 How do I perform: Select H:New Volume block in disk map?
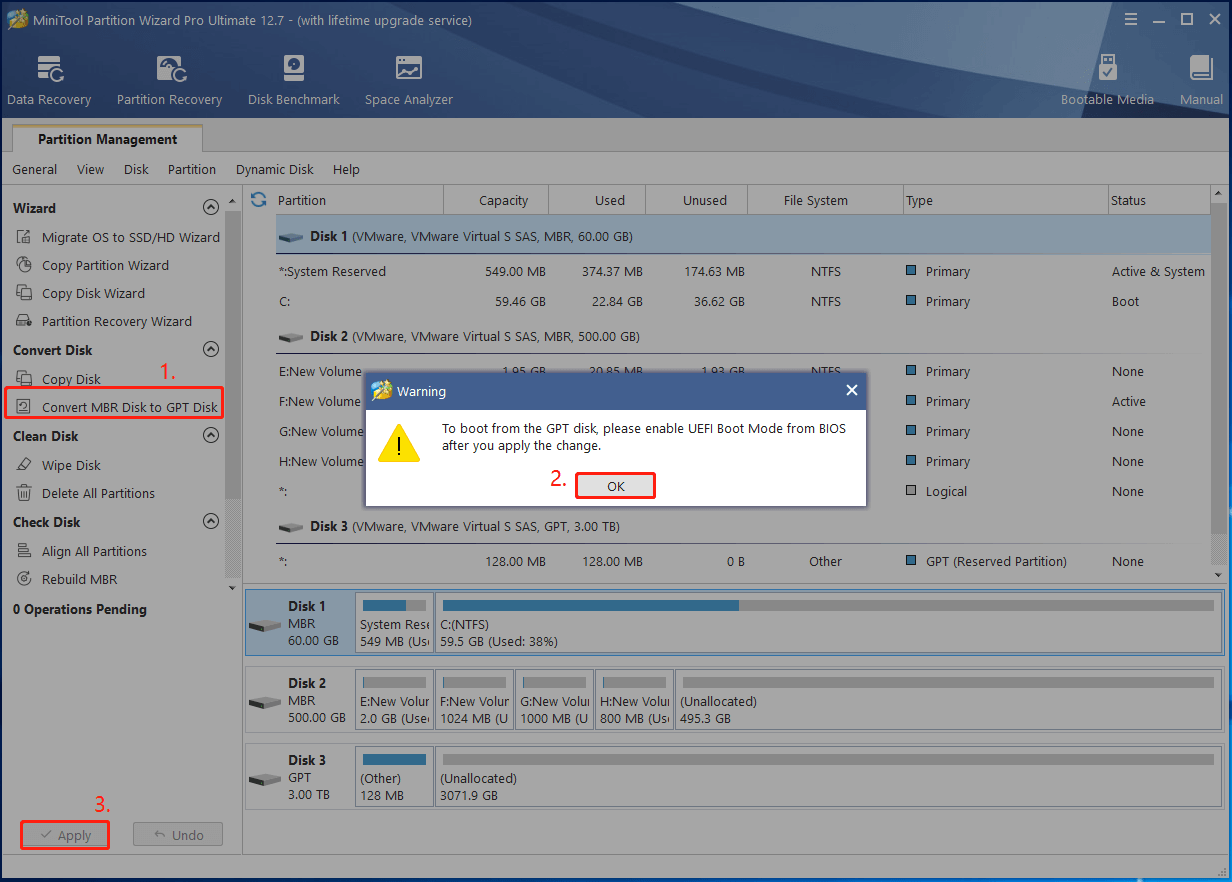pos(635,699)
